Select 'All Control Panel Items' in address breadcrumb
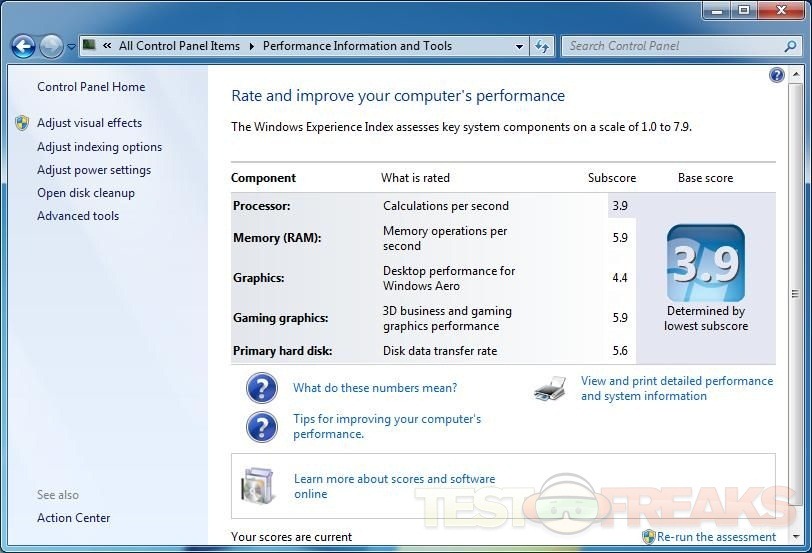 [179, 46]
